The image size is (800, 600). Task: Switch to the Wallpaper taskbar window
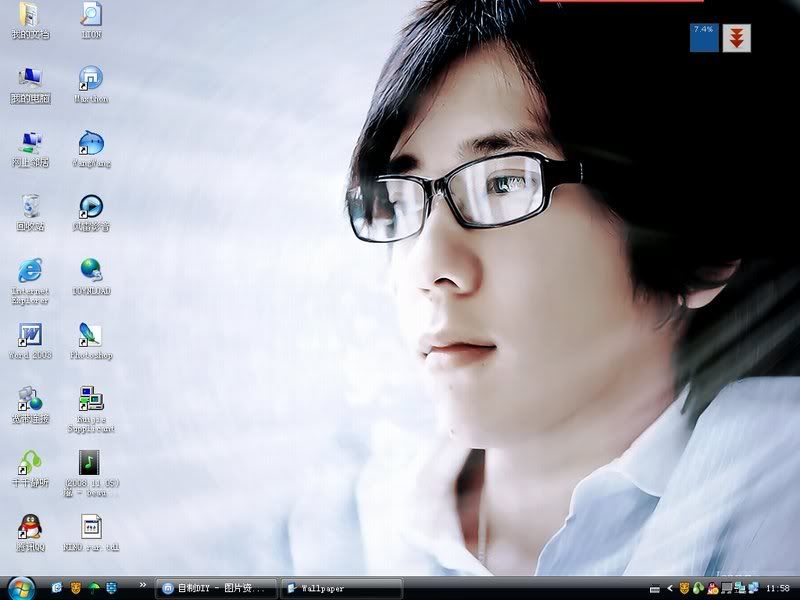(x=340, y=588)
